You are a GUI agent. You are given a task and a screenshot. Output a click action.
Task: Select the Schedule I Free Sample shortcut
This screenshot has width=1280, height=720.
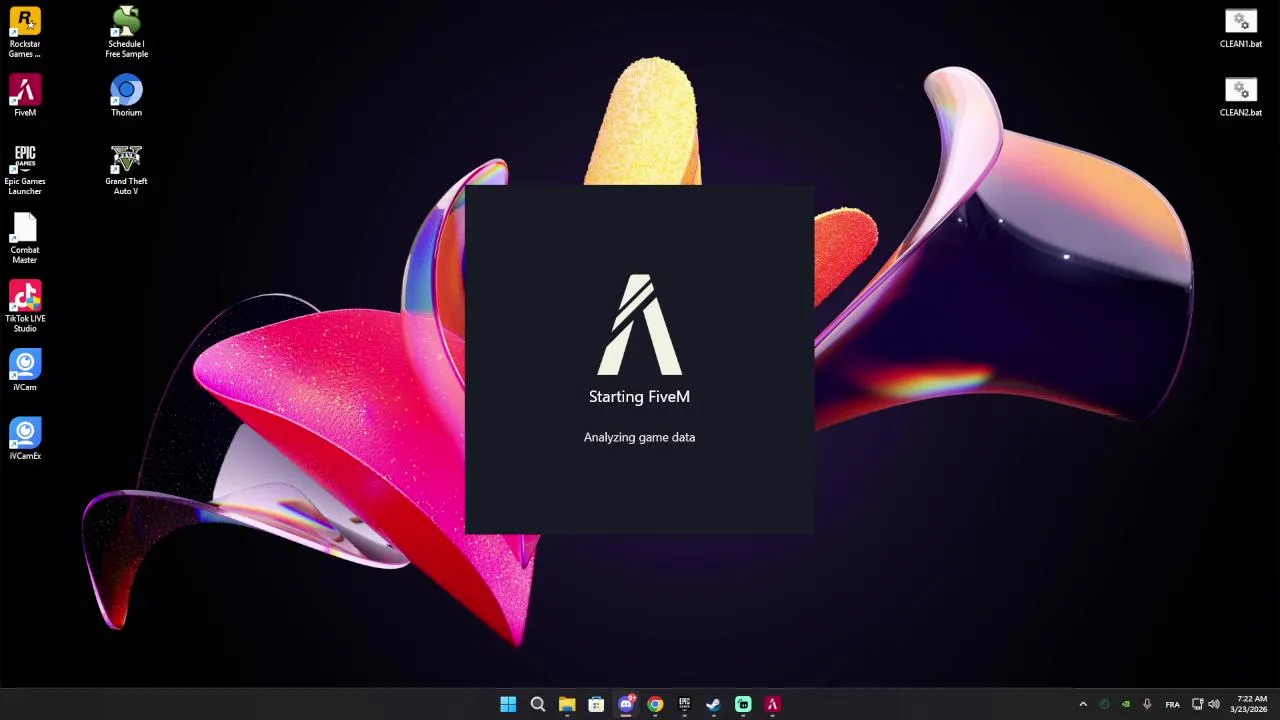(x=126, y=32)
